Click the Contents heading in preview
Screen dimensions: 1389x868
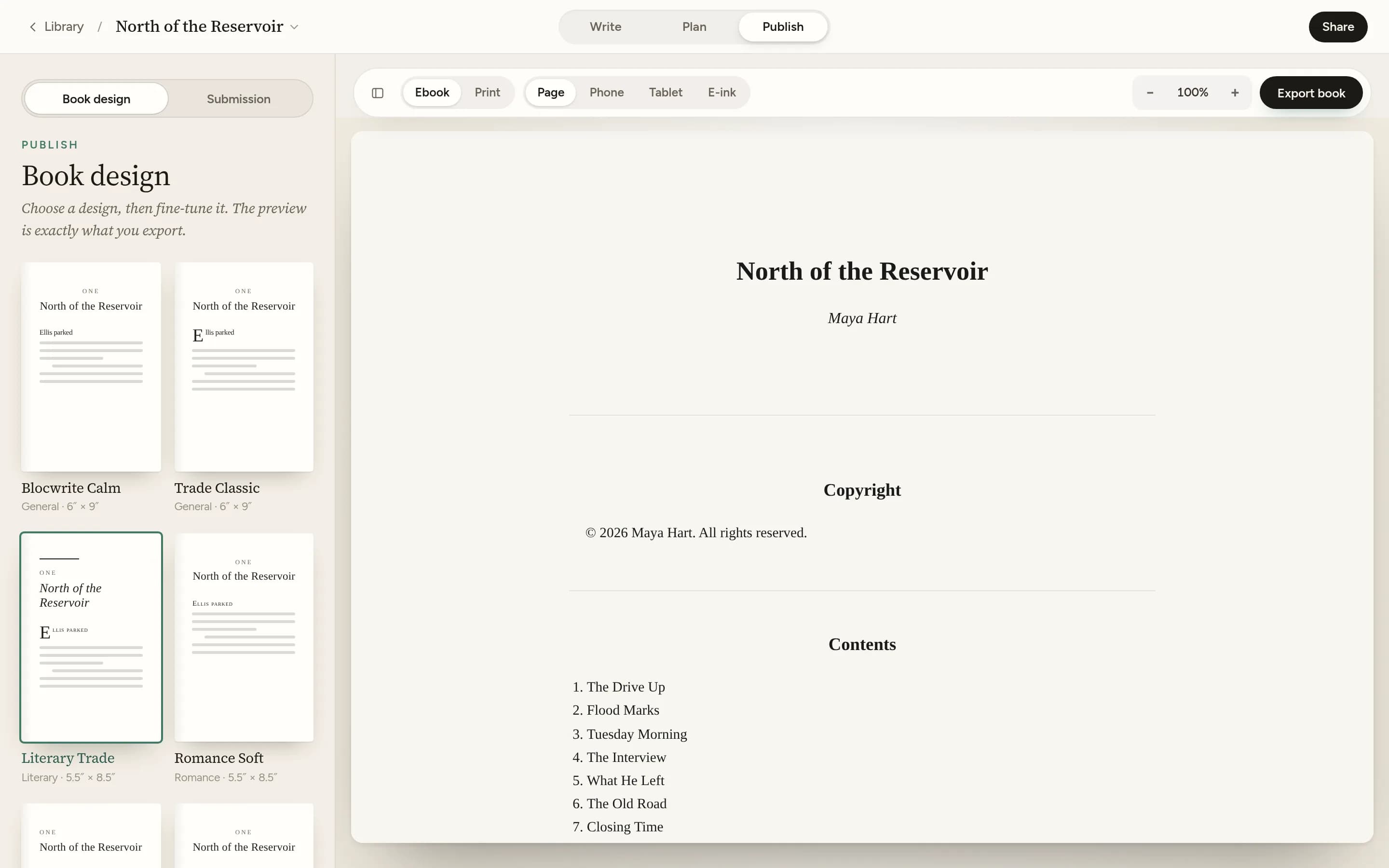pyautogui.click(x=861, y=644)
